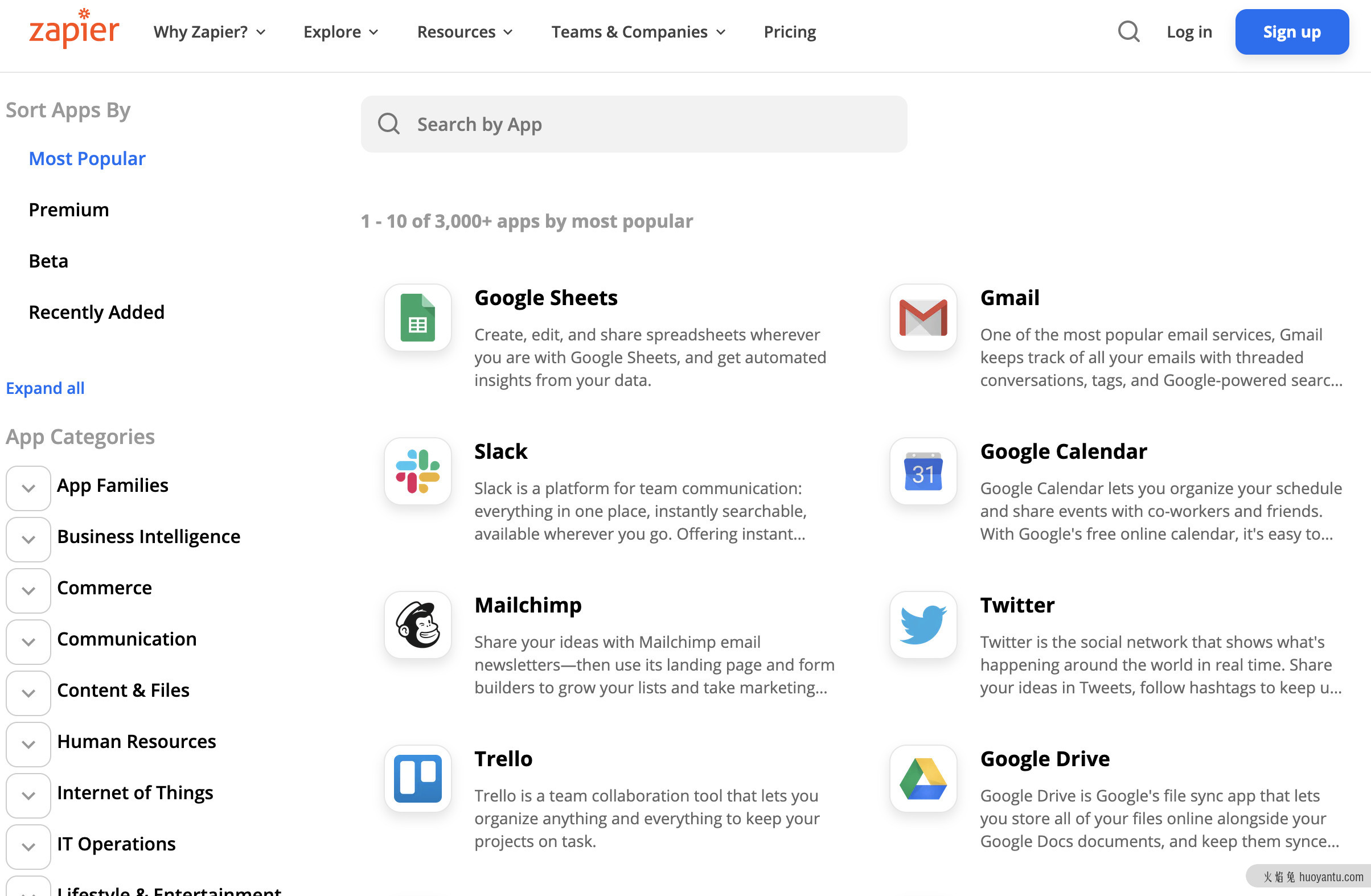Open the Google Calendar app icon
Viewport: 1371px width, 896px height.
[x=923, y=471]
